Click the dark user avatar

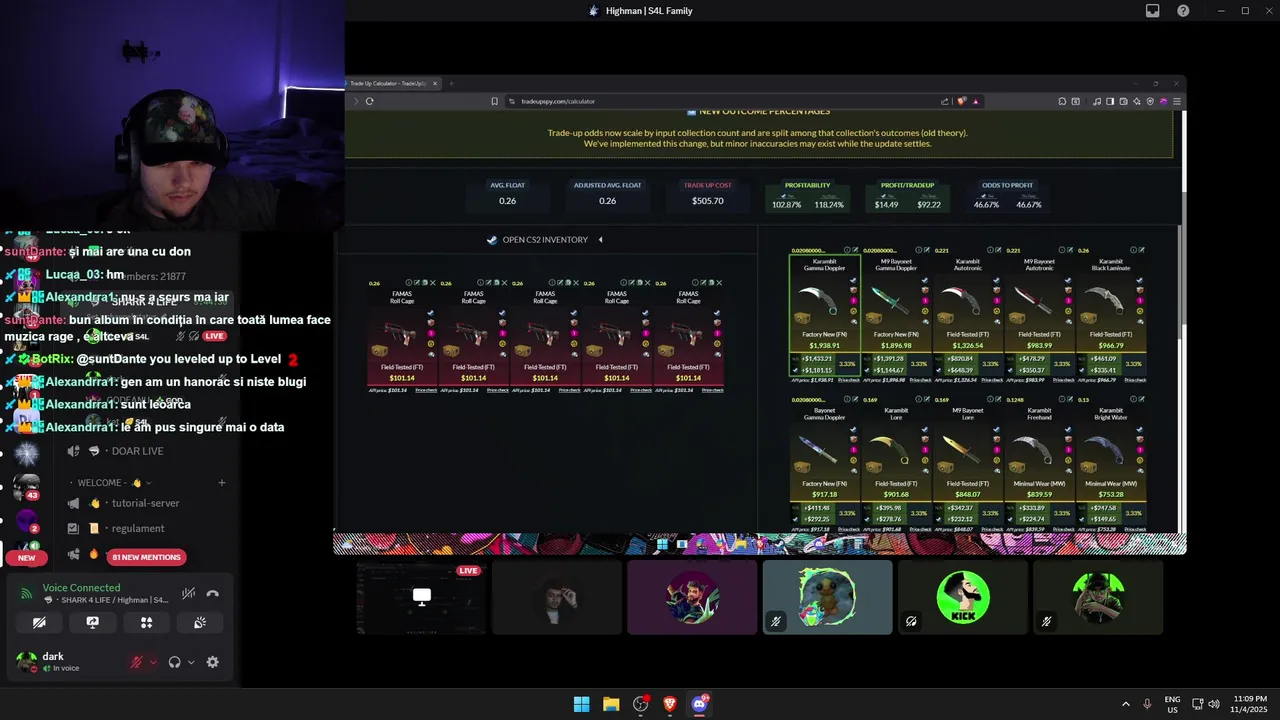pyautogui.click(x=26, y=661)
